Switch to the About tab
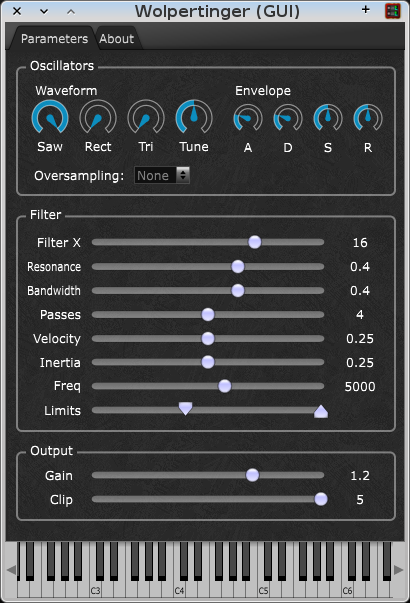 coord(117,38)
